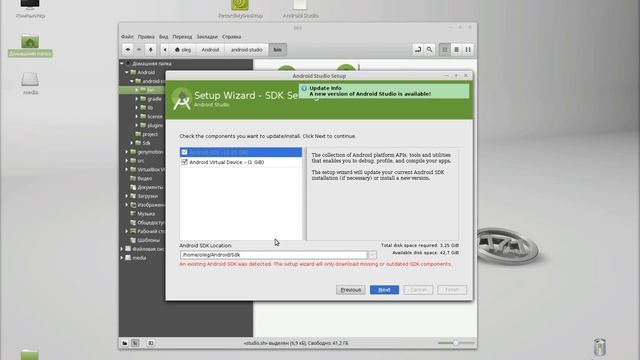640x360 pixels.
Task: Select the VirtualBox VMs folder in tree
Action: tap(147, 169)
